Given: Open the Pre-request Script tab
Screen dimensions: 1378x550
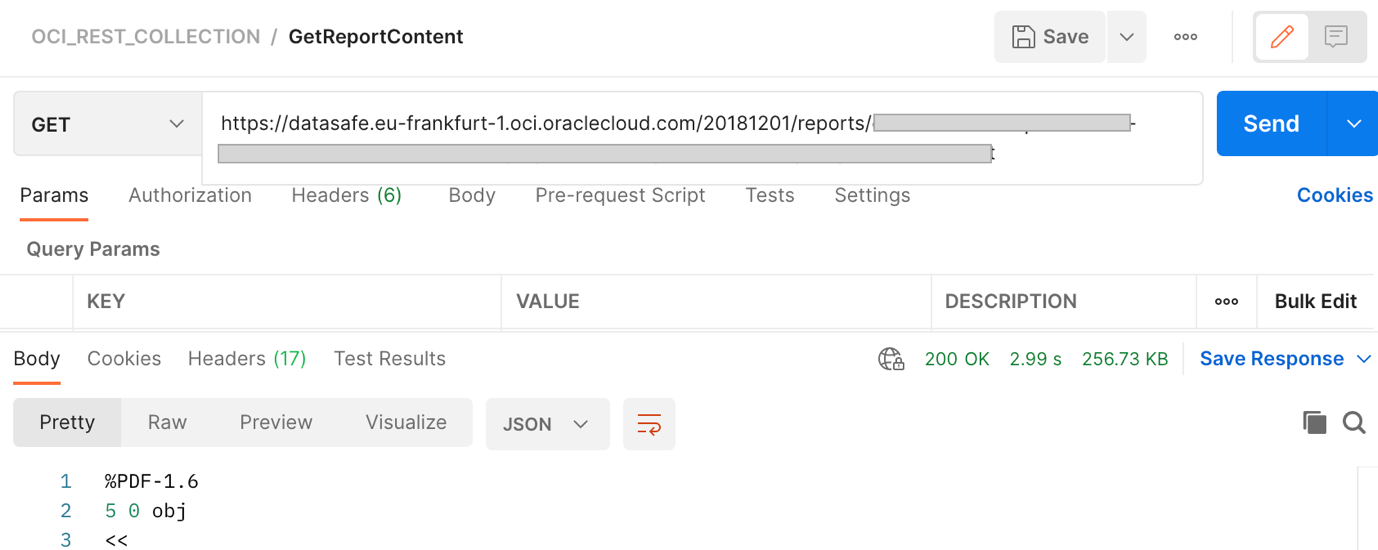Looking at the screenshot, I should coord(620,195).
